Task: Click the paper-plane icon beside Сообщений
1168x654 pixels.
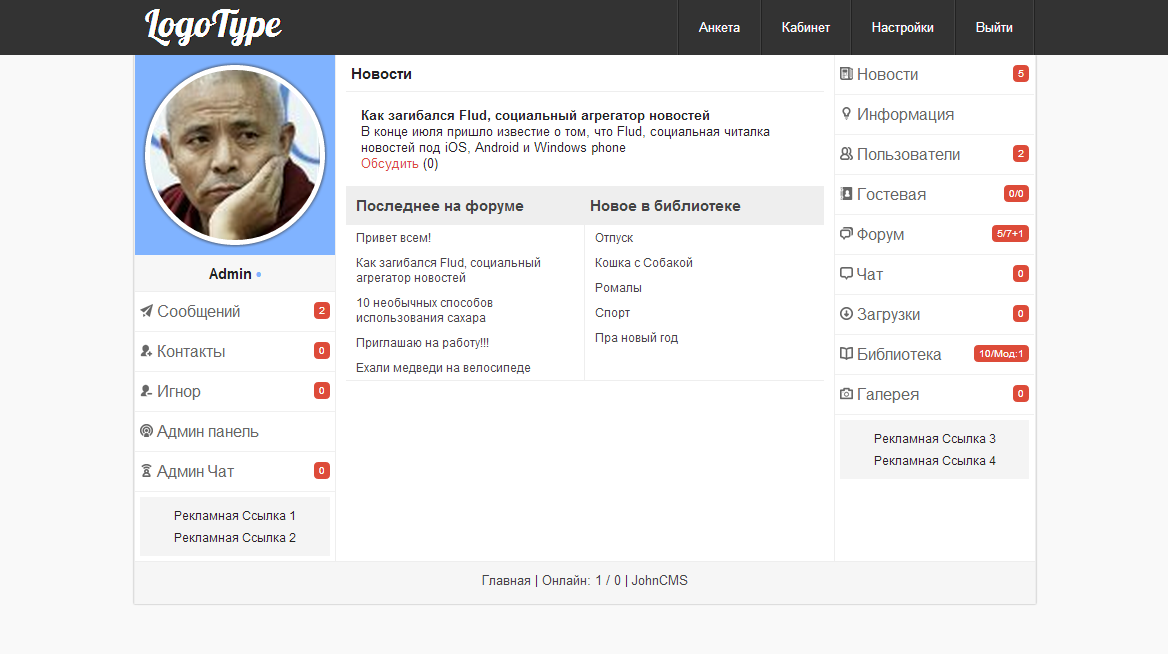Action: [x=147, y=311]
